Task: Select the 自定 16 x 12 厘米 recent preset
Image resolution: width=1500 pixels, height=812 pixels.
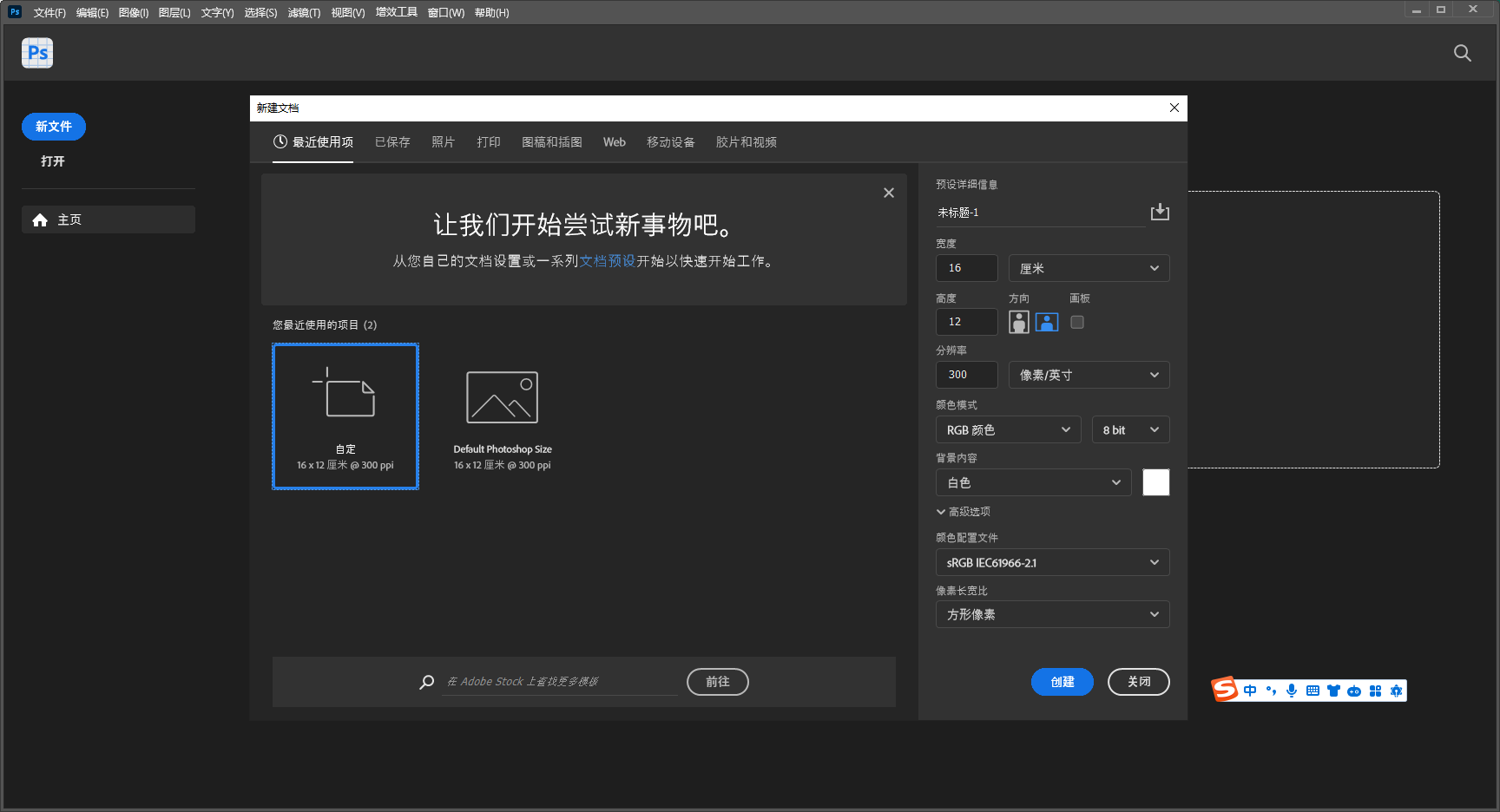Action: 345,416
